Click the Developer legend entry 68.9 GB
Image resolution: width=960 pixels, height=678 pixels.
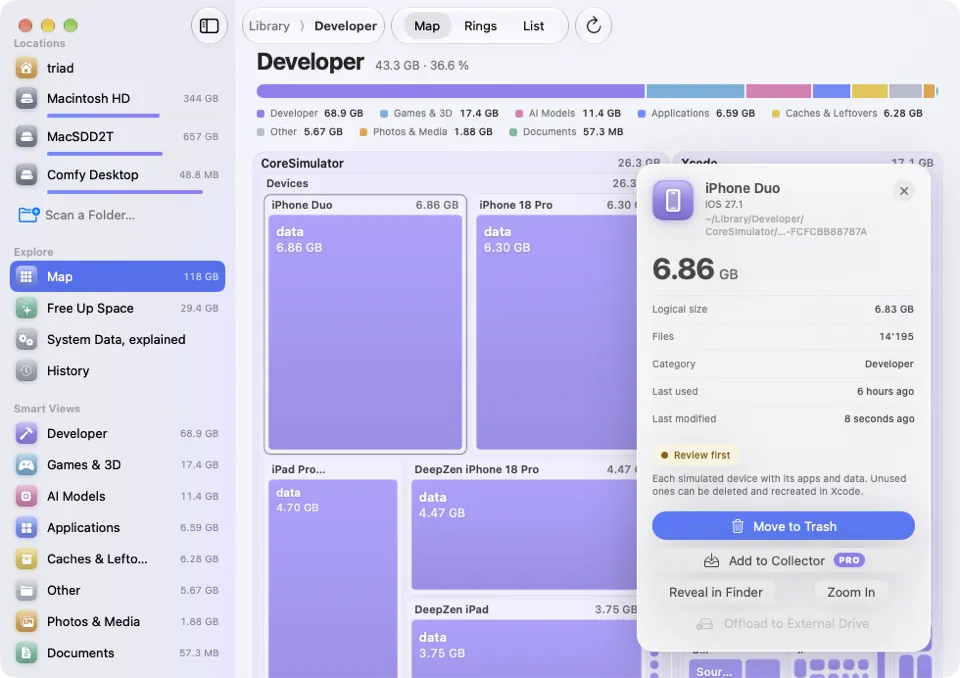(x=310, y=113)
